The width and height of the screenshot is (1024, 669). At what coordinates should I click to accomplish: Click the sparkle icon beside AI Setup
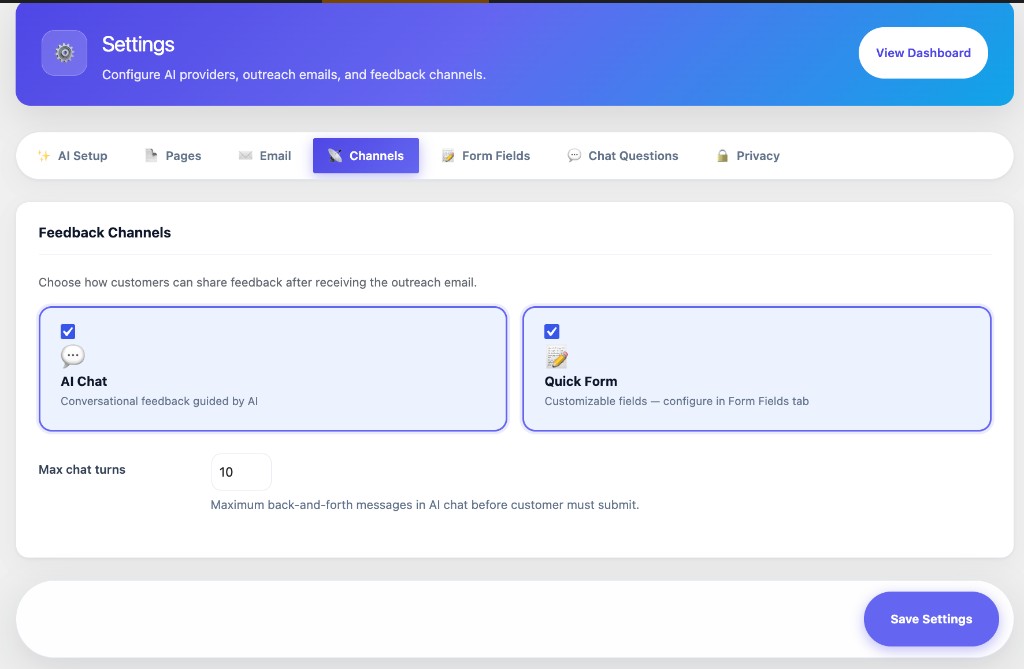(44, 155)
